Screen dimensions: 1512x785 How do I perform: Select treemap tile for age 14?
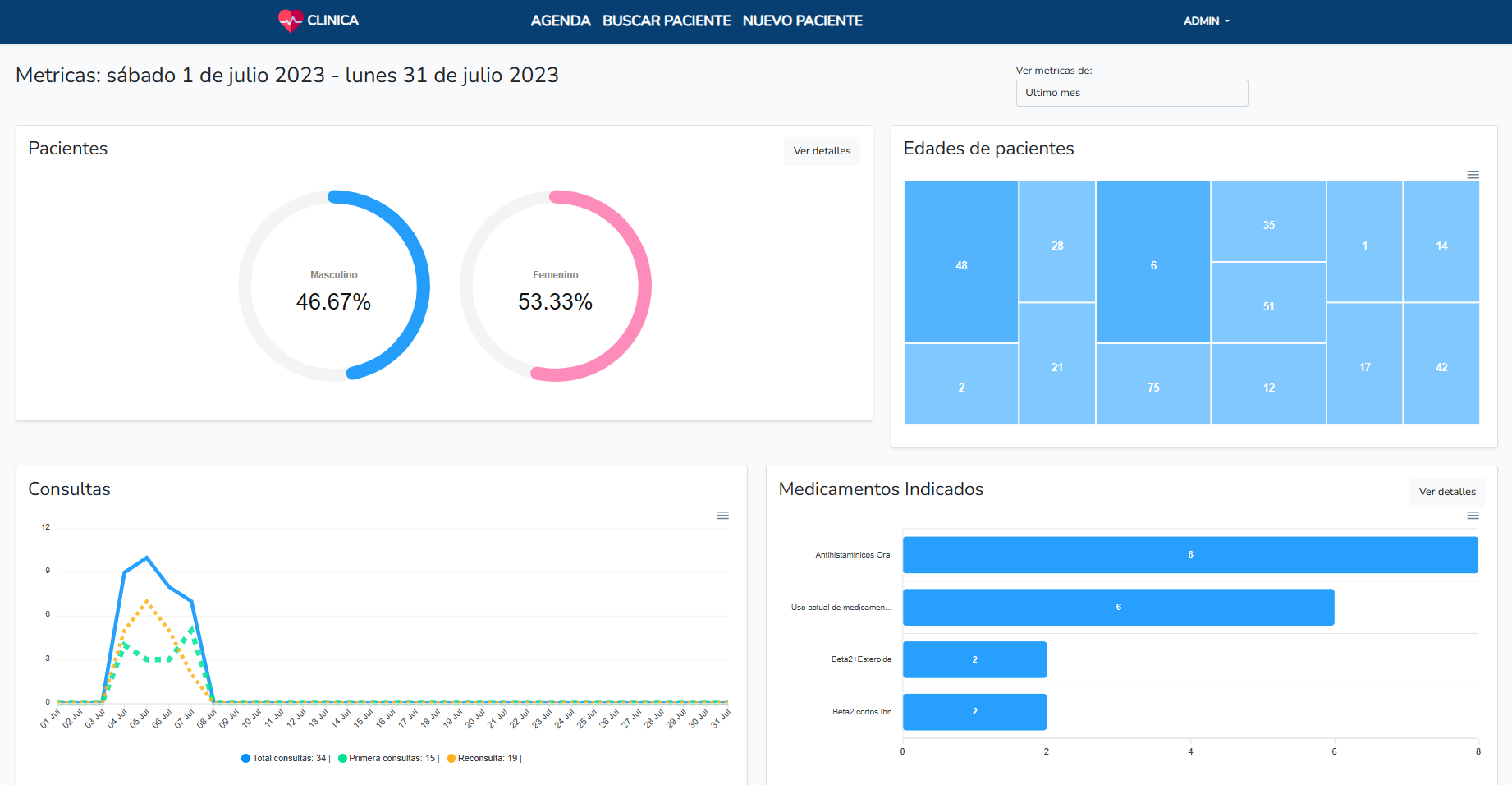pos(1441,241)
